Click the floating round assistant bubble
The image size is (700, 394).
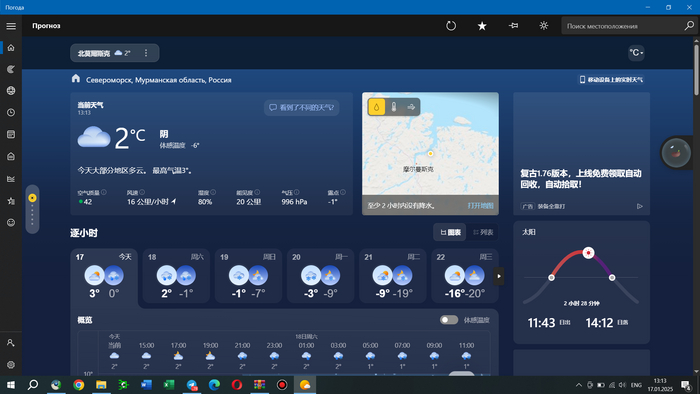676,153
